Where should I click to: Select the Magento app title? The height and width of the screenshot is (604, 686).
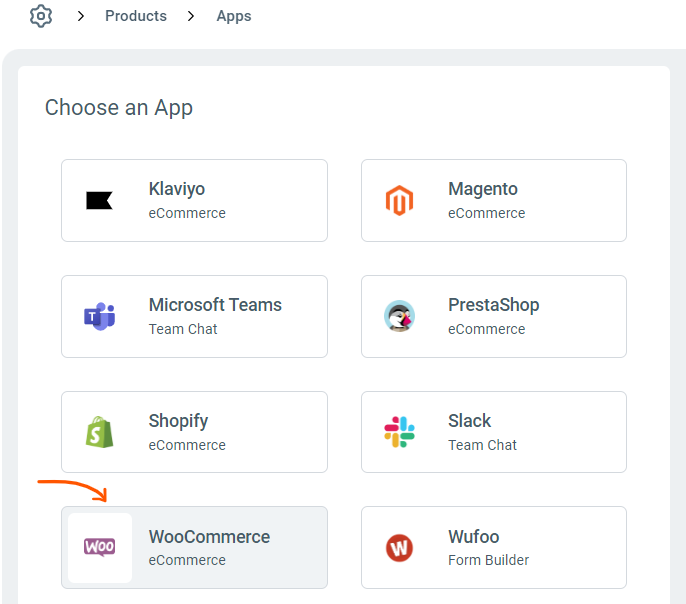[483, 189]
